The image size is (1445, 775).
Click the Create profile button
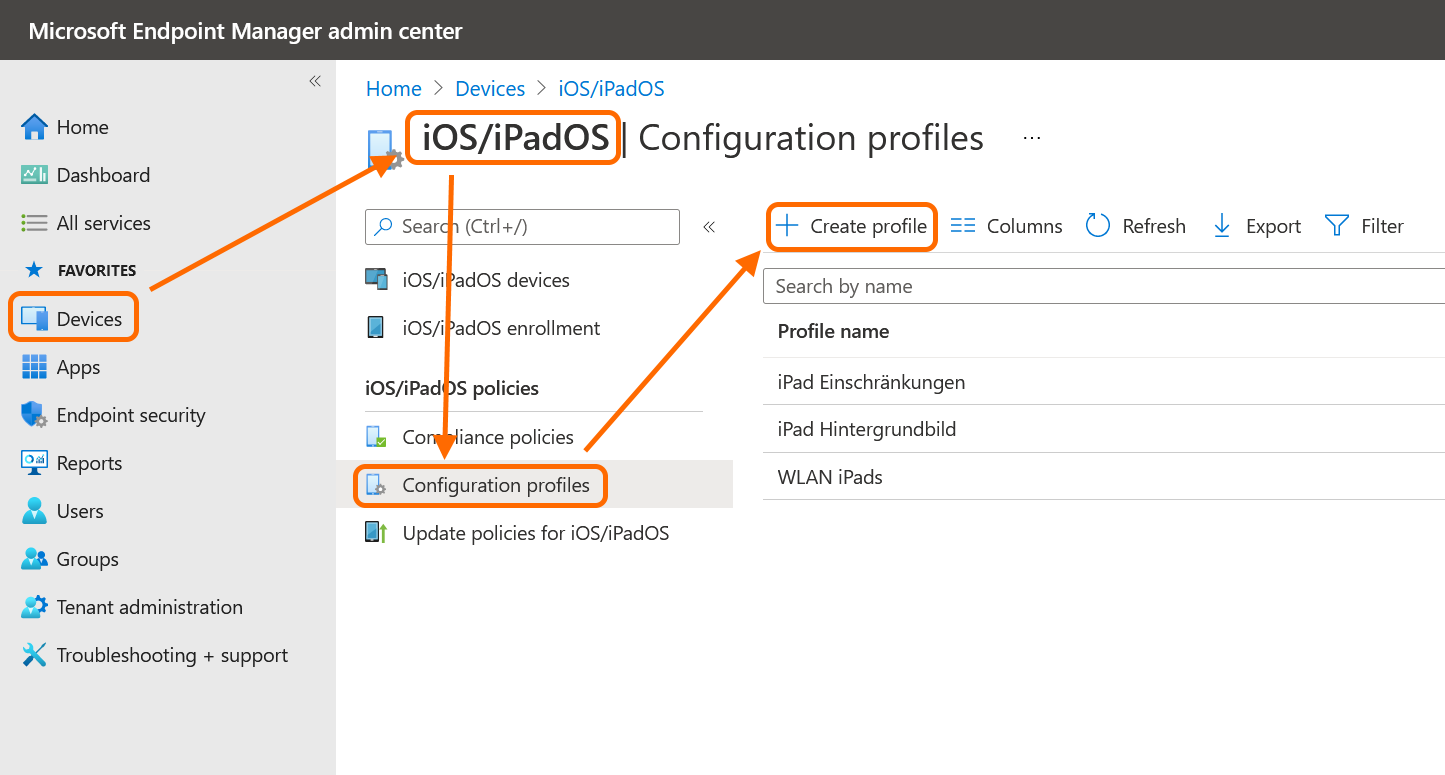click(852, 226)
